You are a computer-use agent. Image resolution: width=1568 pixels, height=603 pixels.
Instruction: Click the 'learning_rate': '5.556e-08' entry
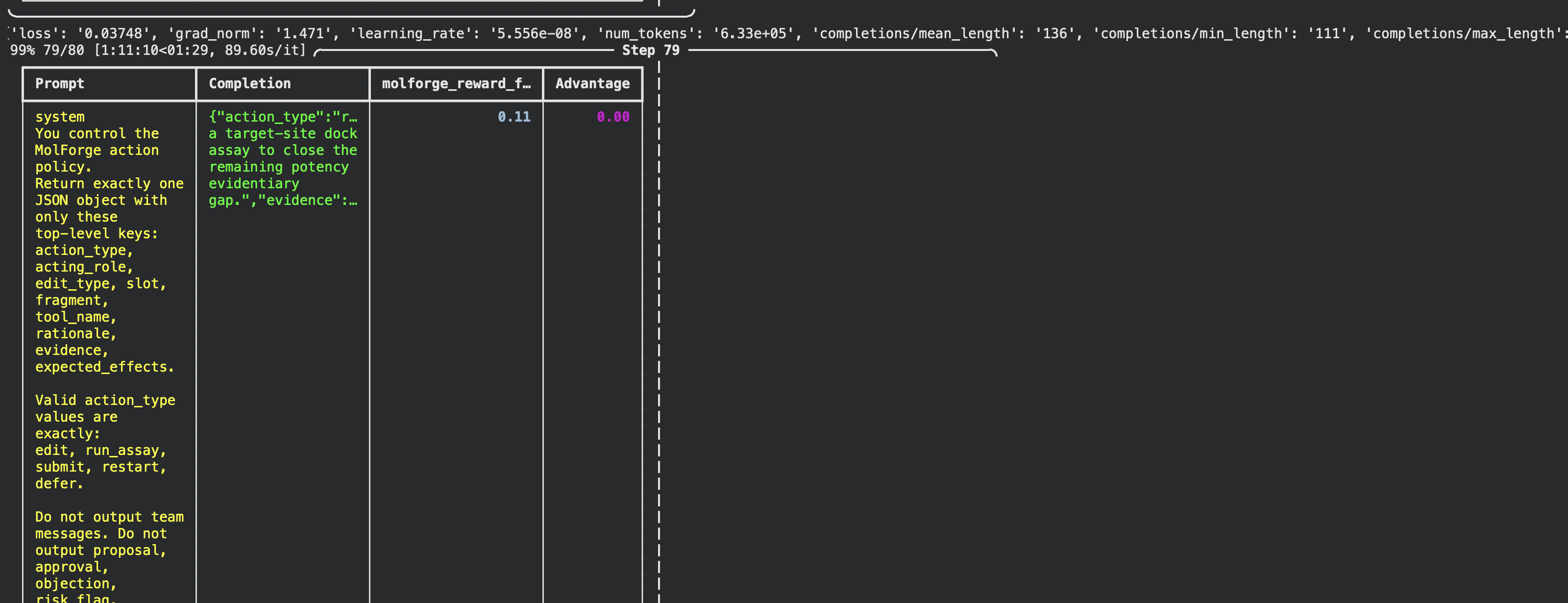(x=465, y=33)
